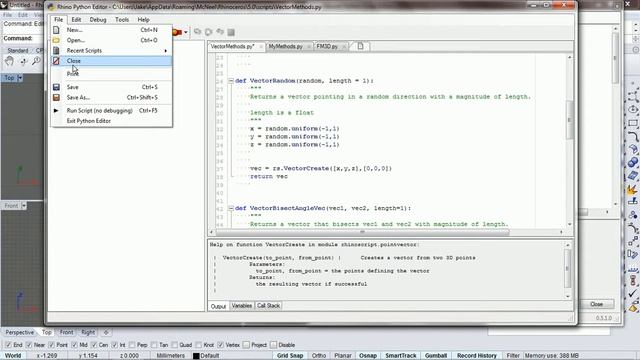Toggle the Mid osnap checkbox

74,345
